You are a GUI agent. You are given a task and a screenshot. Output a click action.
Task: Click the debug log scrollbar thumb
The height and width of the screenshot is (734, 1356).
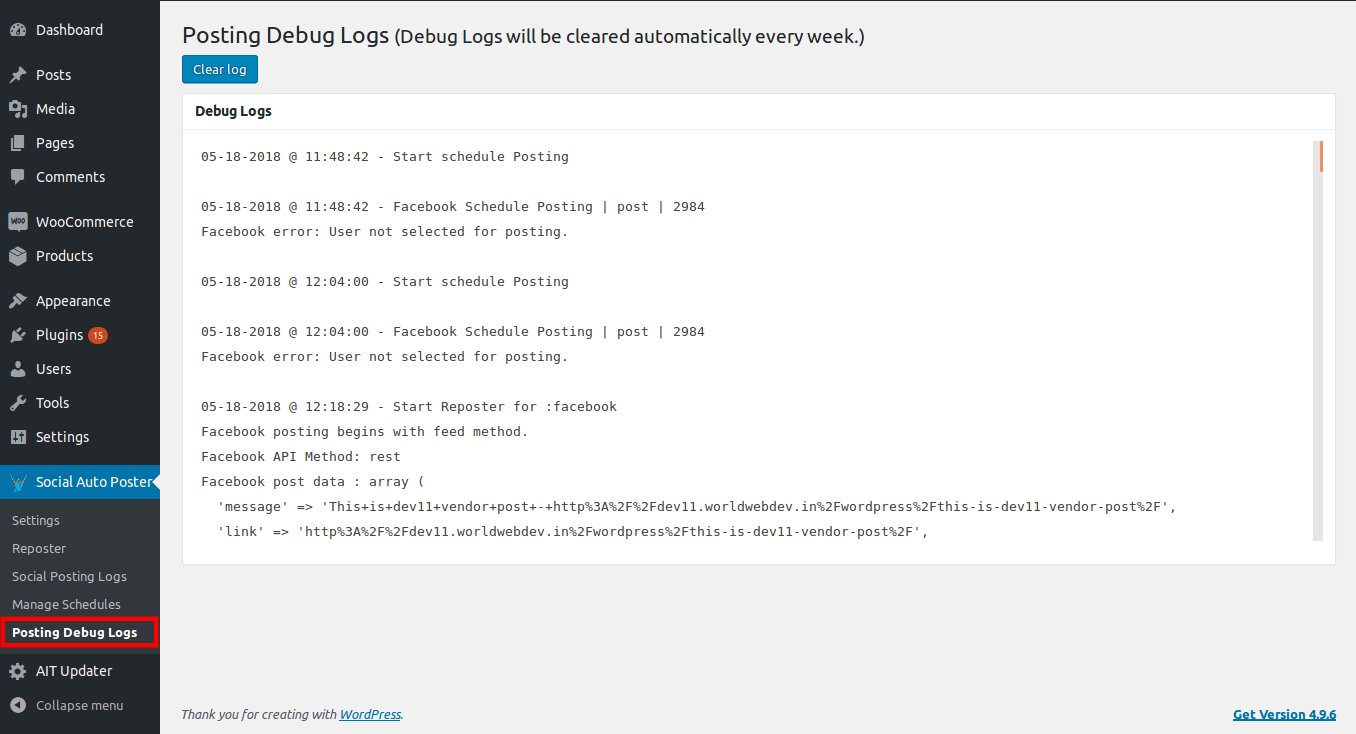[x=1321, y=157]
